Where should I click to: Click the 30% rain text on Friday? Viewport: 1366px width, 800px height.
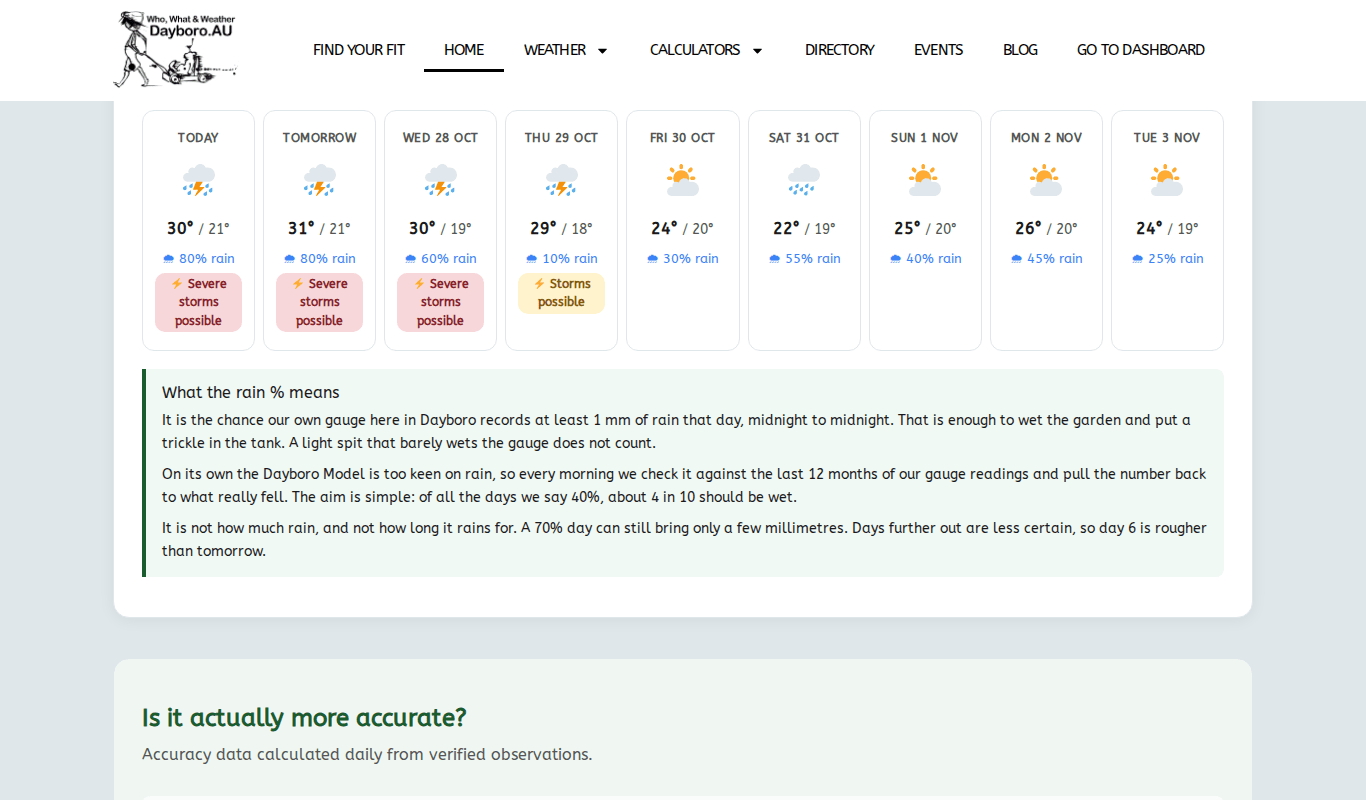tap(682, 259)
